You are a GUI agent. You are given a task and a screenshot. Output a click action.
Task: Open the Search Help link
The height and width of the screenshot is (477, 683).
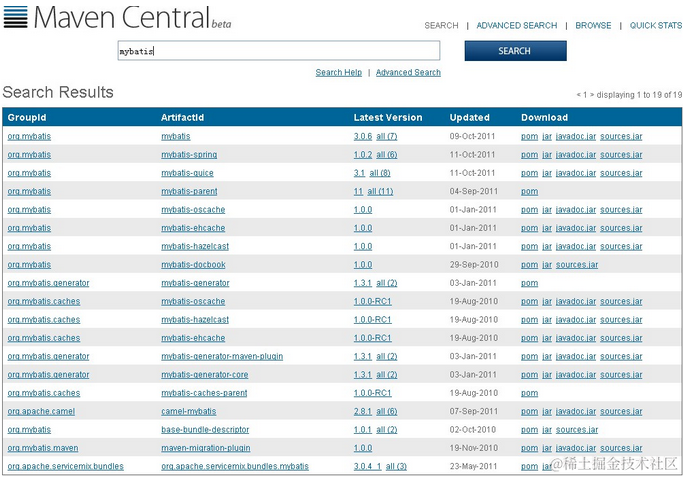point(338,72)
